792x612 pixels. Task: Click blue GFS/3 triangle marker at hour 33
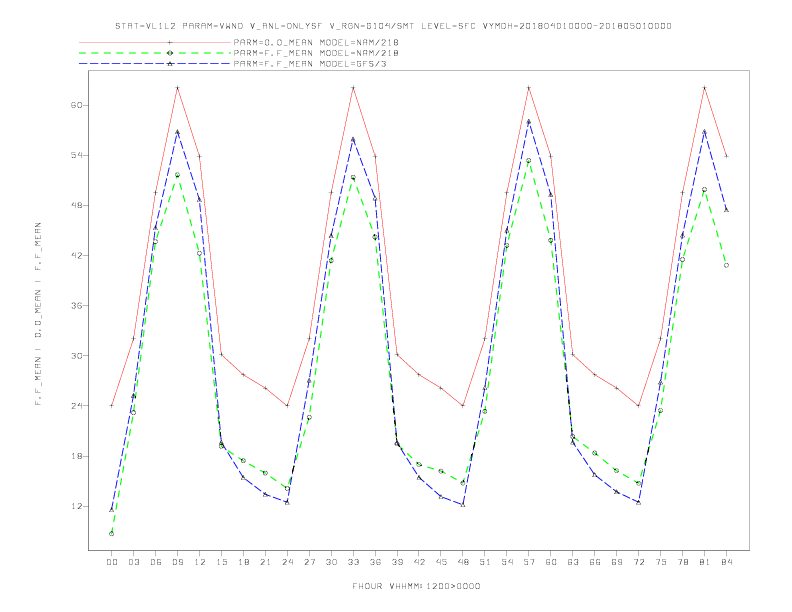tap(353, 139)
